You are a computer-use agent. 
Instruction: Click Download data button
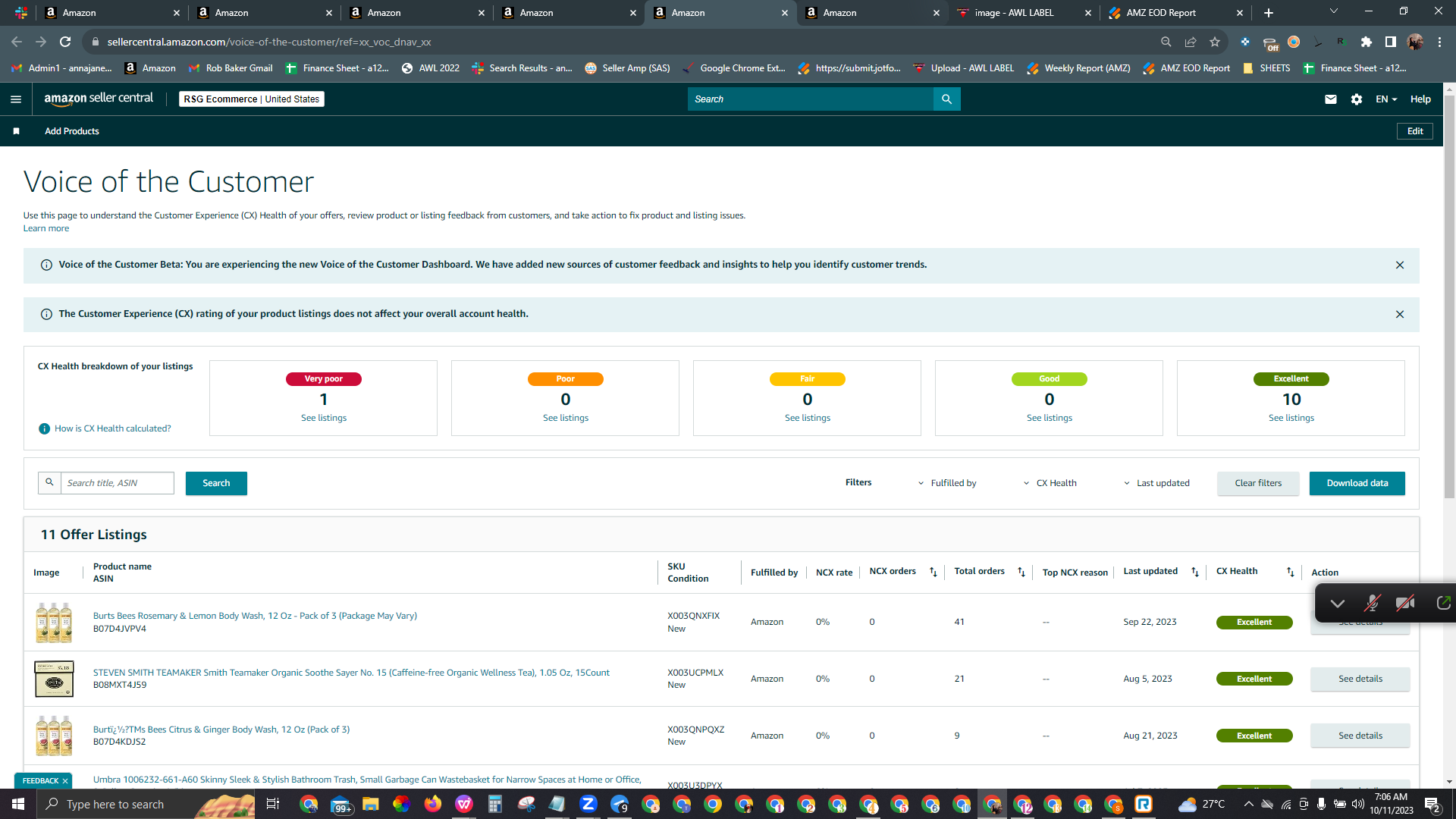pos(1357,483)
